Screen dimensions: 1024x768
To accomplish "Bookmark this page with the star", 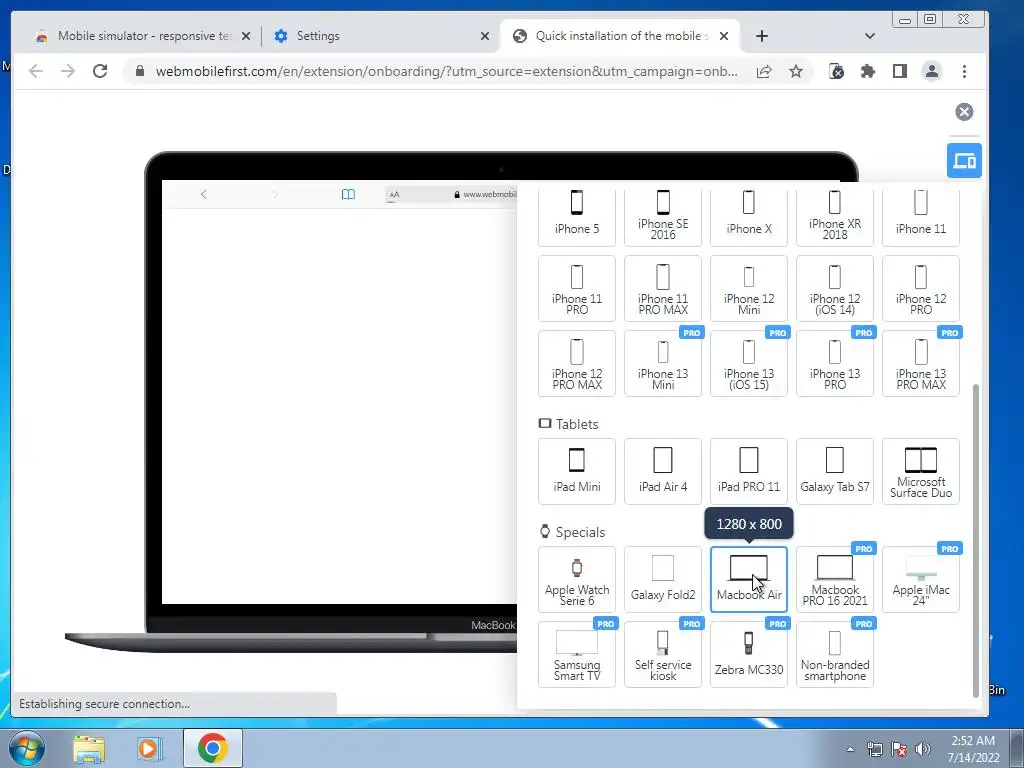I will (x=795, y=71).
